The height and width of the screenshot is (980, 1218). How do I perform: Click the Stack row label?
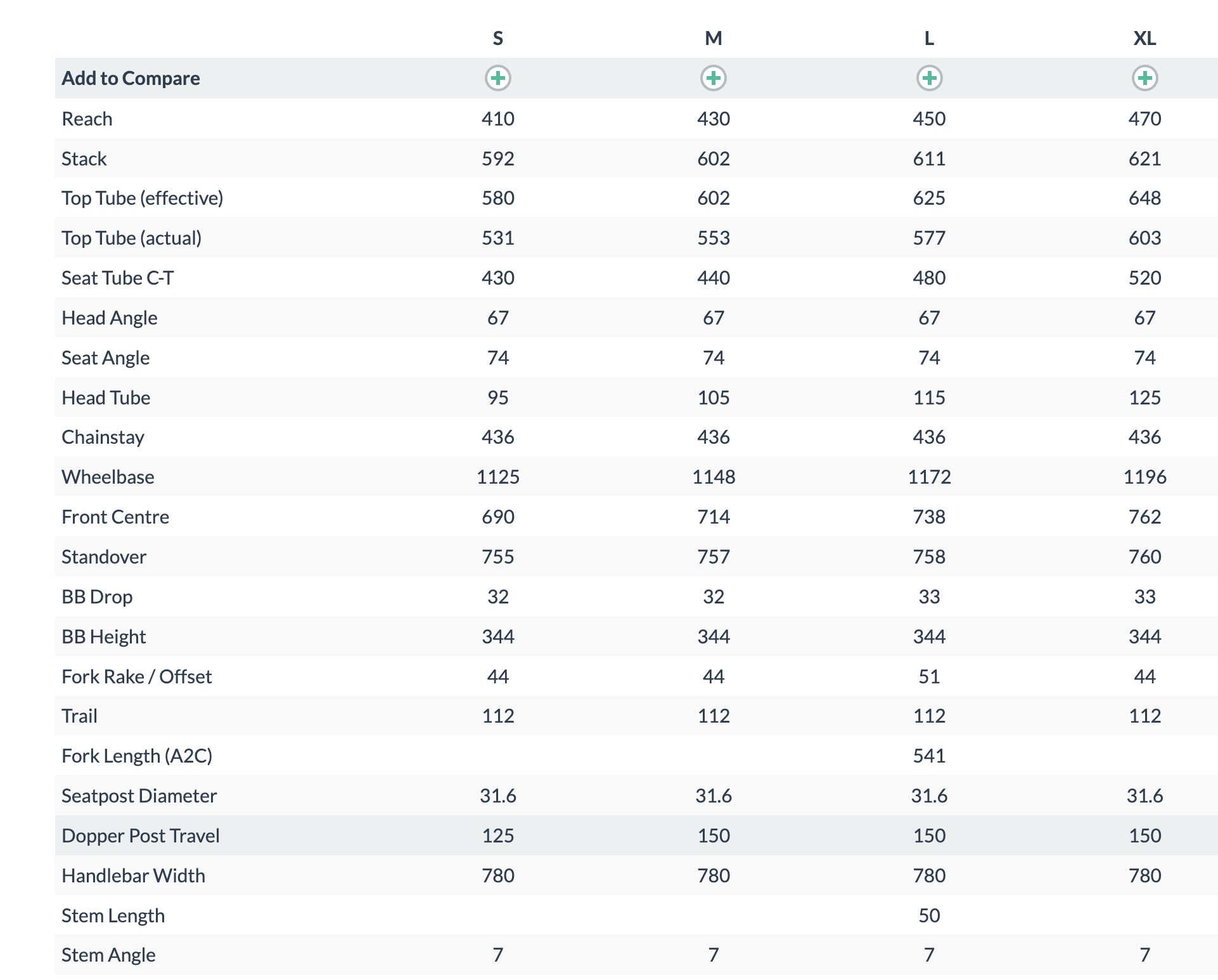point(84,158)
